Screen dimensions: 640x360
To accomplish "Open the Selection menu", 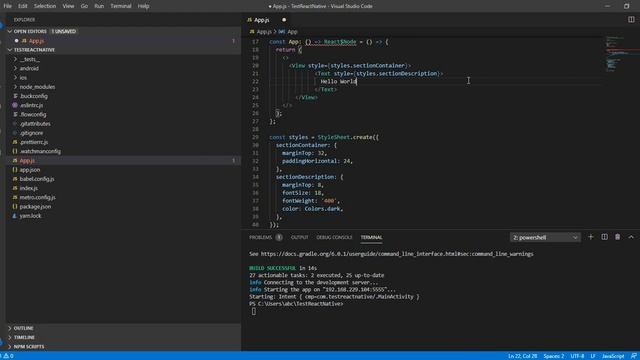I will [x=45, y=6].
